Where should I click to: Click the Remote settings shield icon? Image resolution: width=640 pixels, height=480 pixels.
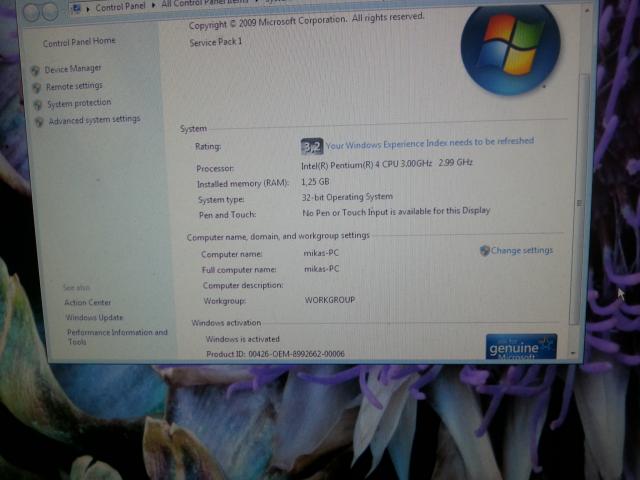click(x=37, y=88)
